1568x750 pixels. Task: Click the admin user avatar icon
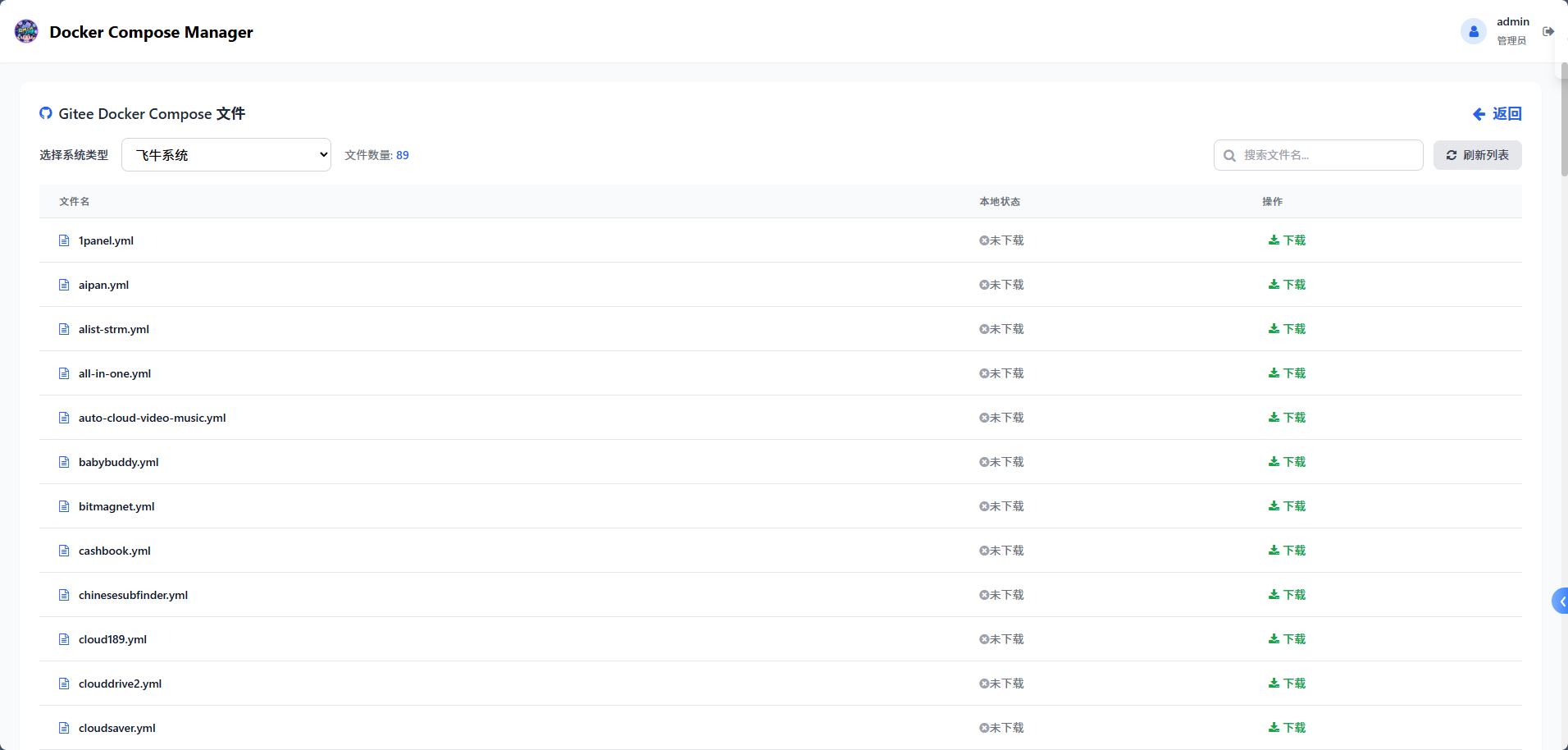pyautogui.click(x=1473, y=31)
